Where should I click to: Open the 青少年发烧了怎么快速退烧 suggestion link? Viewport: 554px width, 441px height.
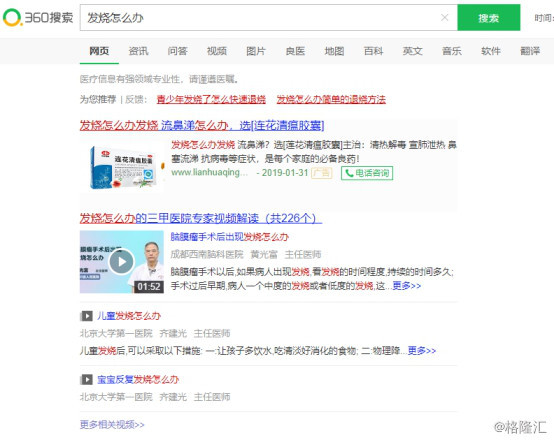[x=211, y=99]
